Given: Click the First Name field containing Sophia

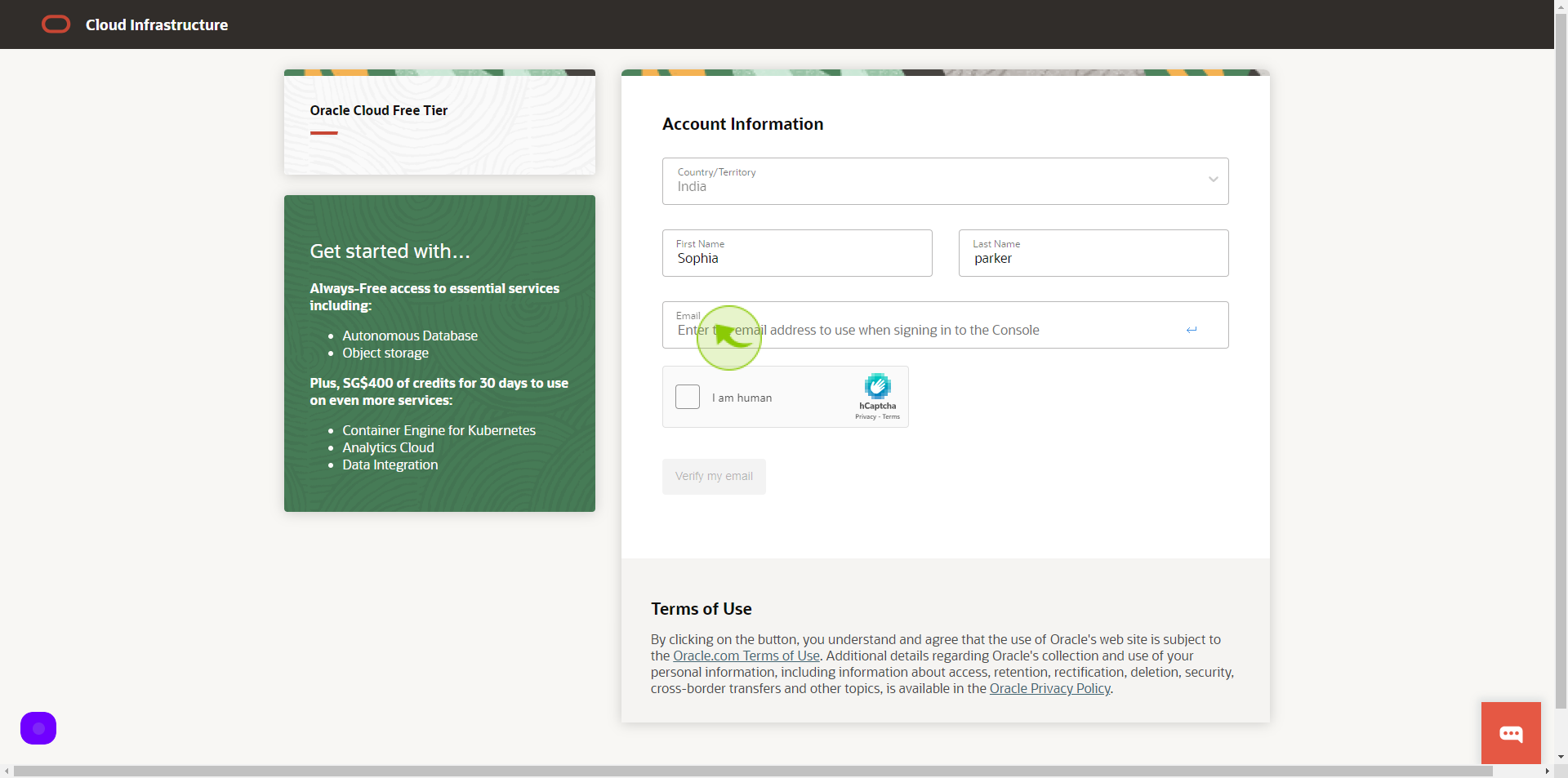Looking at the screenshot, I should pos(797,253).
